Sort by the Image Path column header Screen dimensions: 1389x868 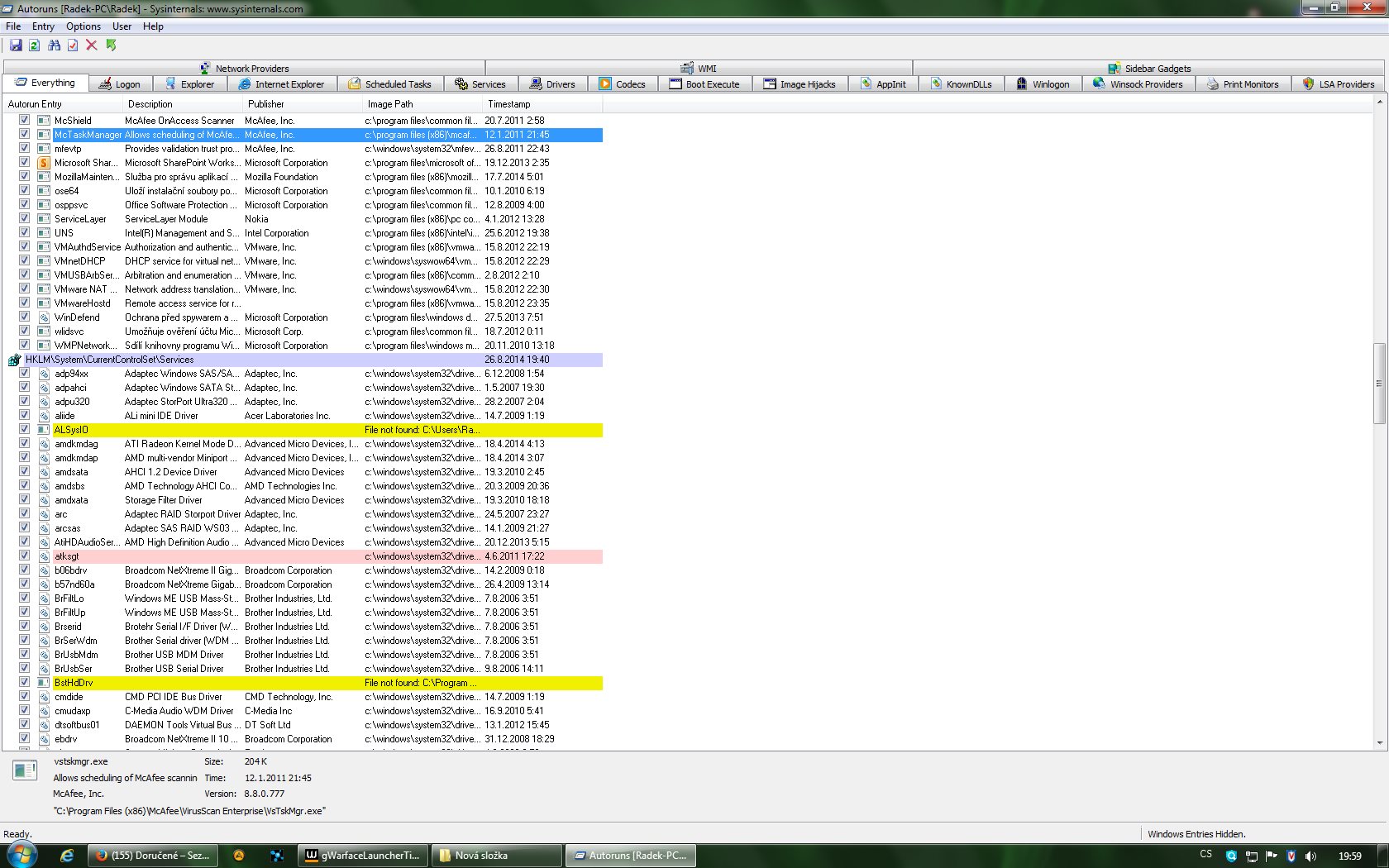coord(422,104)
